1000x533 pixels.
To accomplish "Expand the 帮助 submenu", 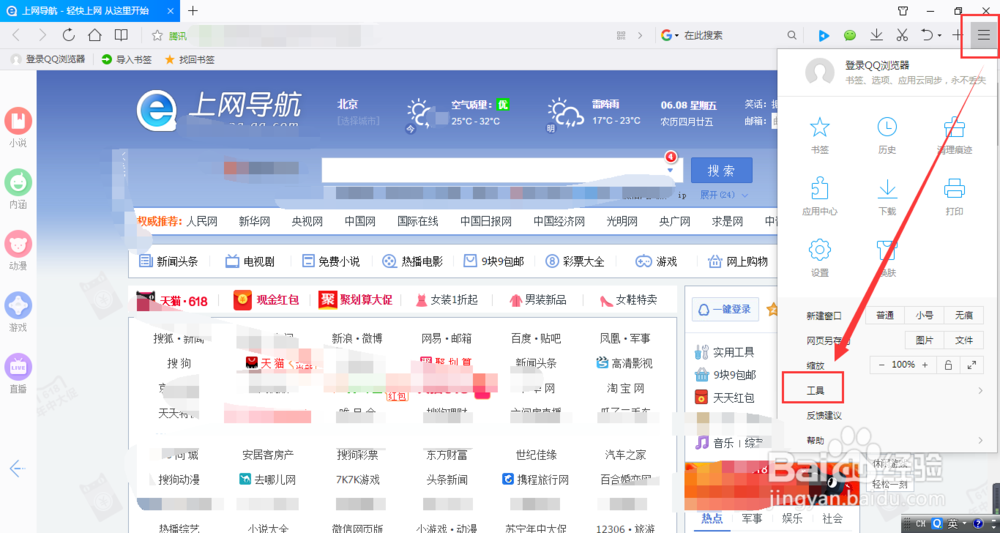I will coord(980,441).
